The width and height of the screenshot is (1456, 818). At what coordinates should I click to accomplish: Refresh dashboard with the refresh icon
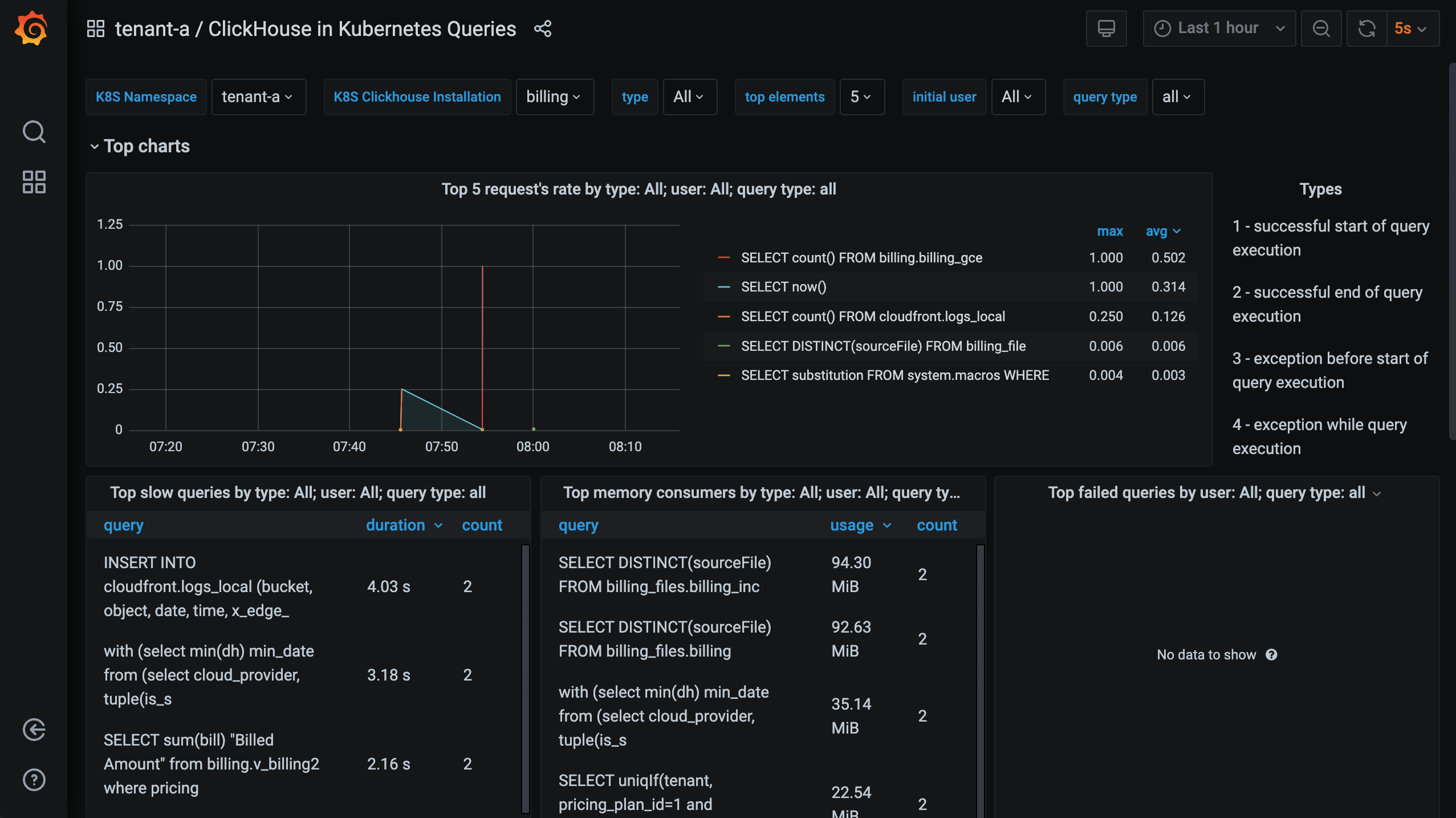click(x=1366, y=29)
